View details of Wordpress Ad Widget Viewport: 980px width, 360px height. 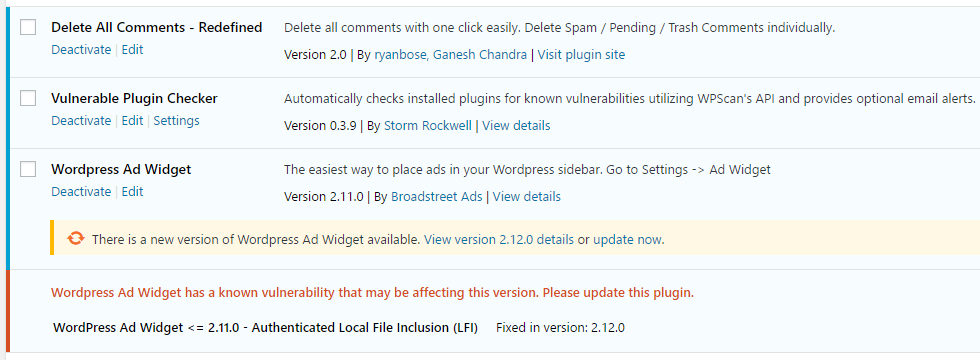coord(527,197)
